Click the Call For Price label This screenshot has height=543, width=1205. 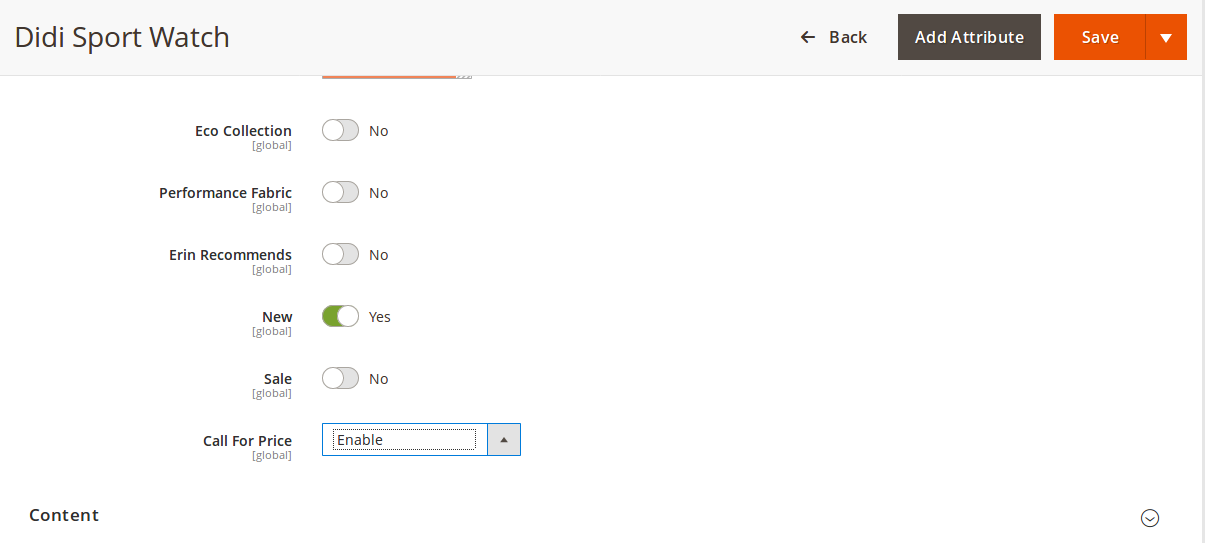pyautogui.click(x=247, y=441)
